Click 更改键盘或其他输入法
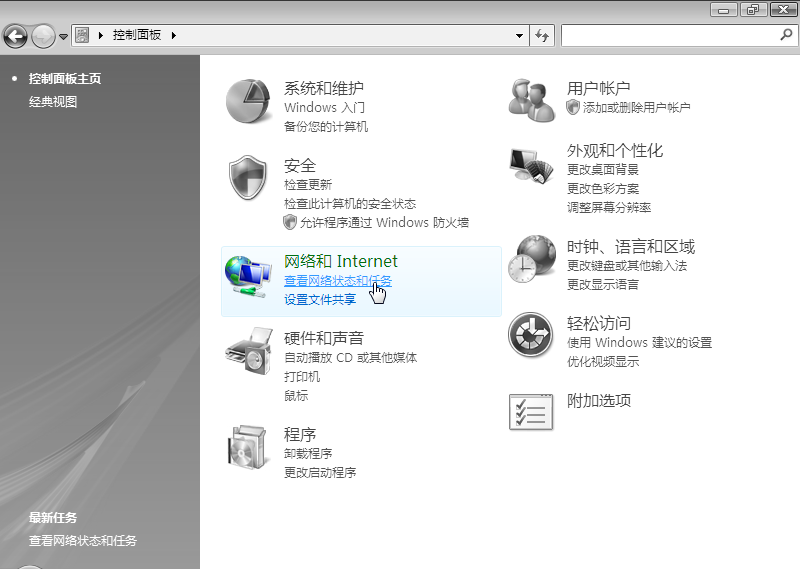The height and width of the screenshot is (569, 800). tap(627, 265)
